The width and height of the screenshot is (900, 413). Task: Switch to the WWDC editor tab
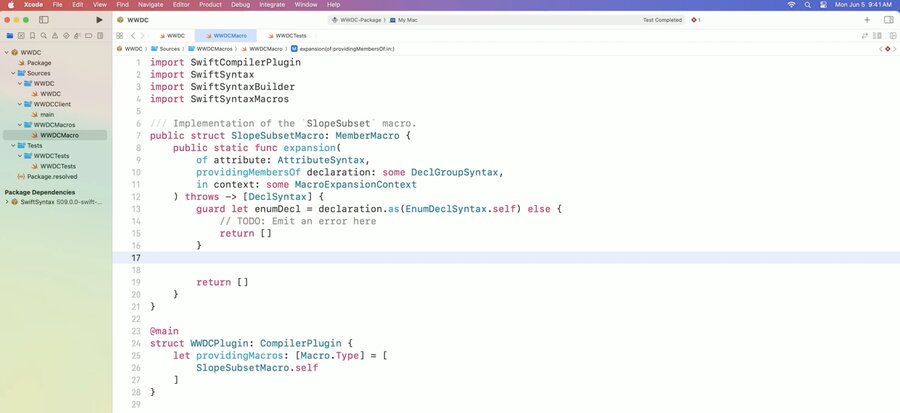point(172,36)
